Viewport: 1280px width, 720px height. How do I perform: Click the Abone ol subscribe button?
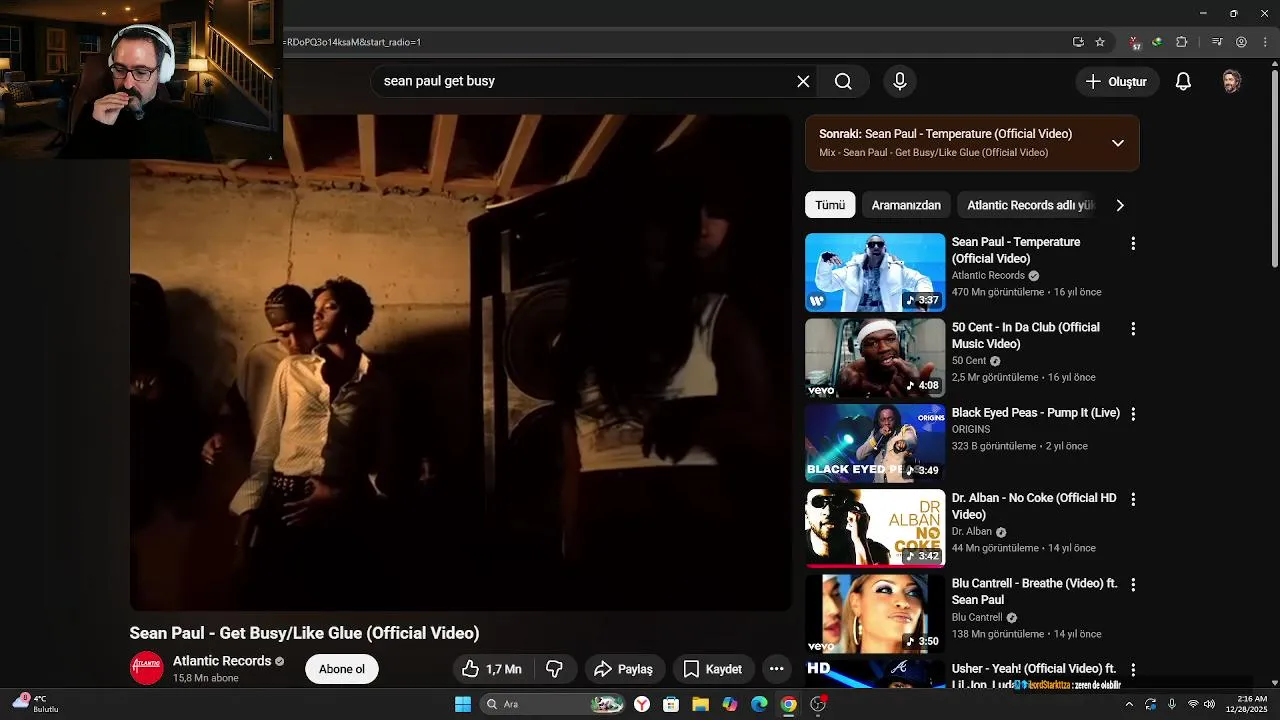pyautogui.click(x=342, y=669)
